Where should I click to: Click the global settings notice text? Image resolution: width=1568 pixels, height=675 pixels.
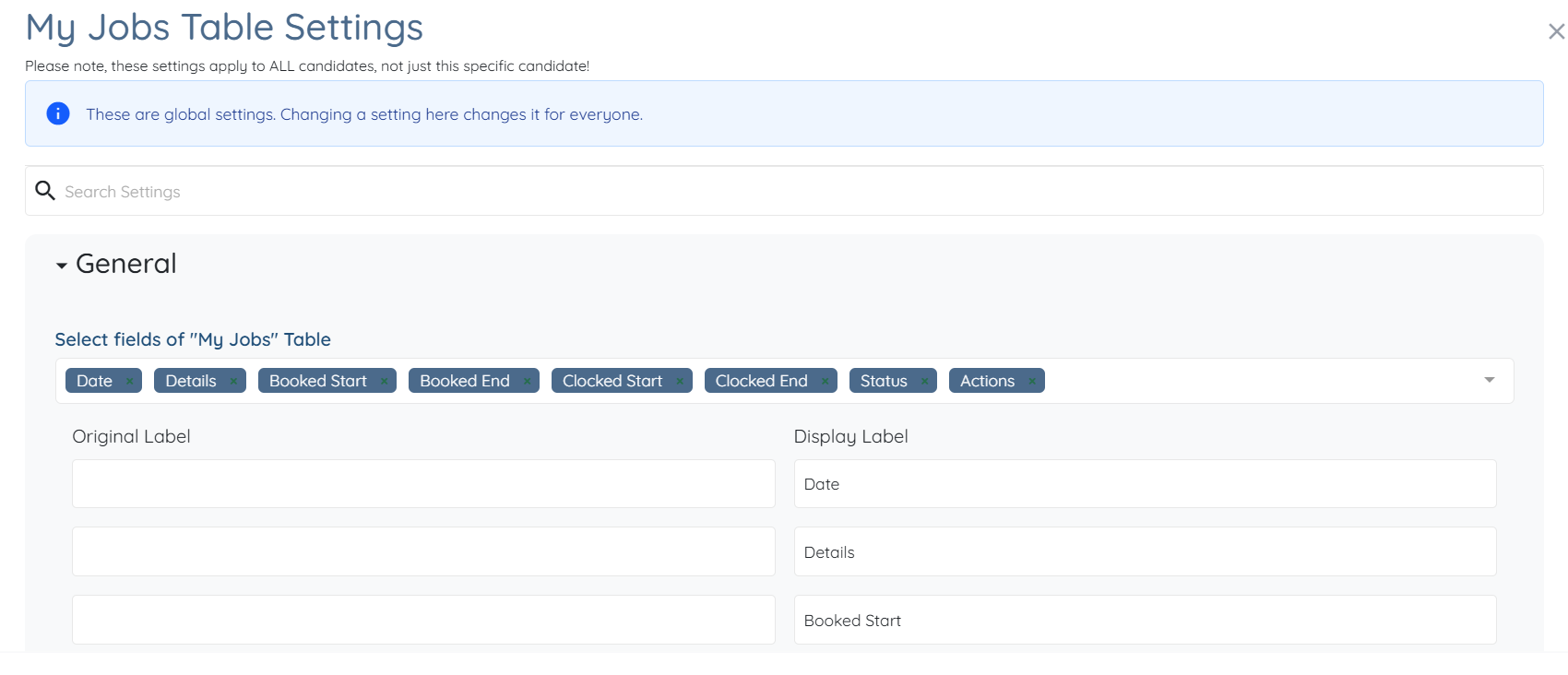click(364, 114)
